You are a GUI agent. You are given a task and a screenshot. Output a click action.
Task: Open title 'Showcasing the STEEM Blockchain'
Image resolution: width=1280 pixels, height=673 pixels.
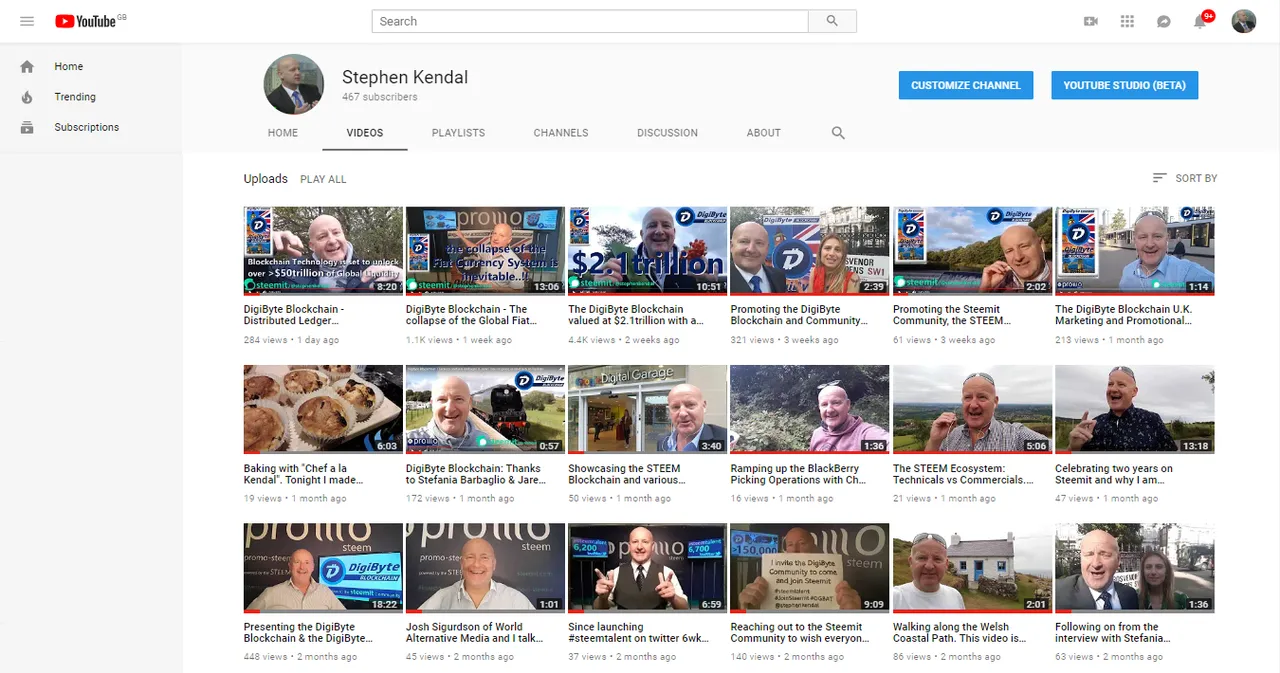click(626, 474)
